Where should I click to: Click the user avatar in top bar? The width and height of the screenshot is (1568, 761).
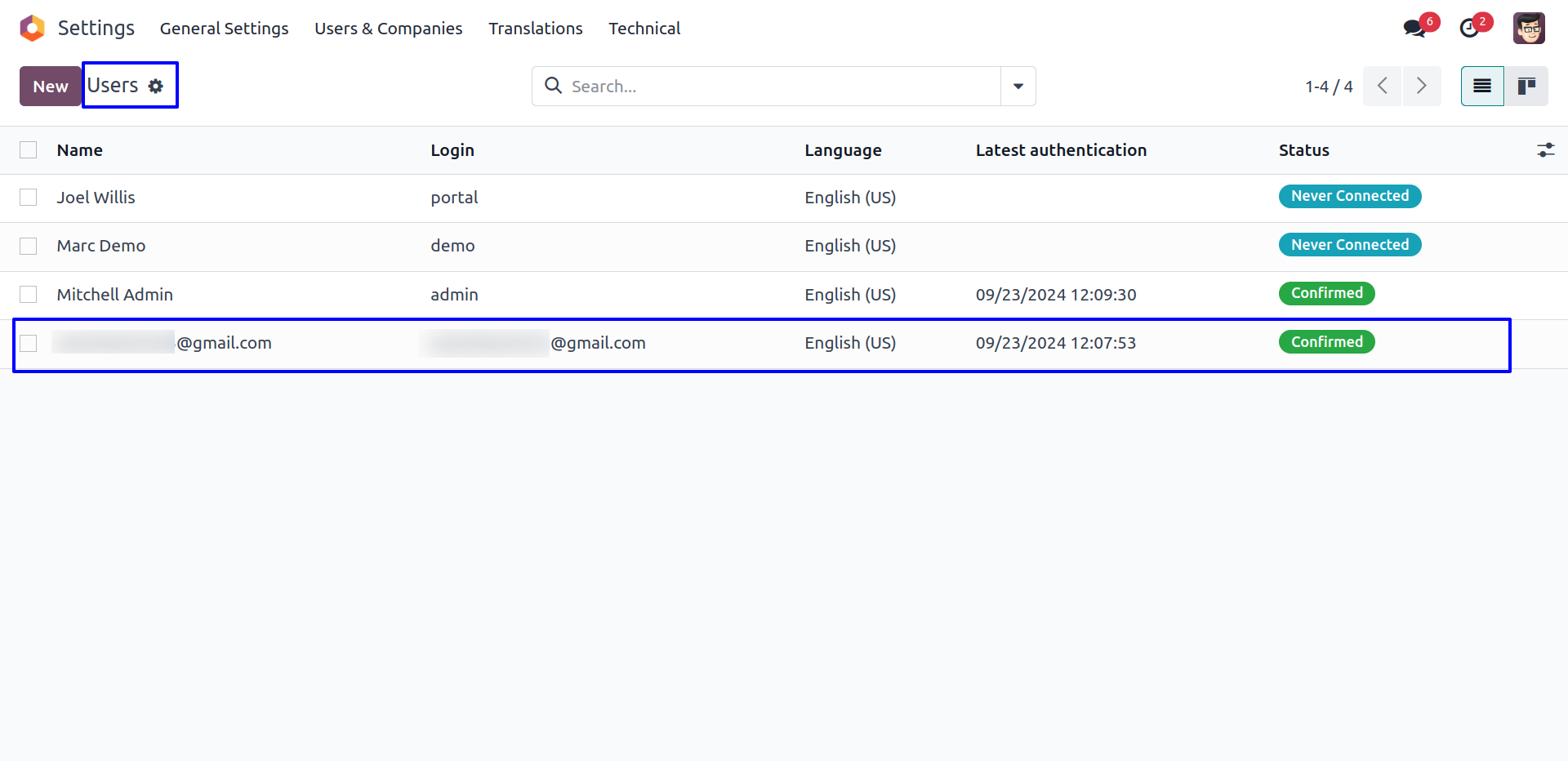coord(1528,29)
